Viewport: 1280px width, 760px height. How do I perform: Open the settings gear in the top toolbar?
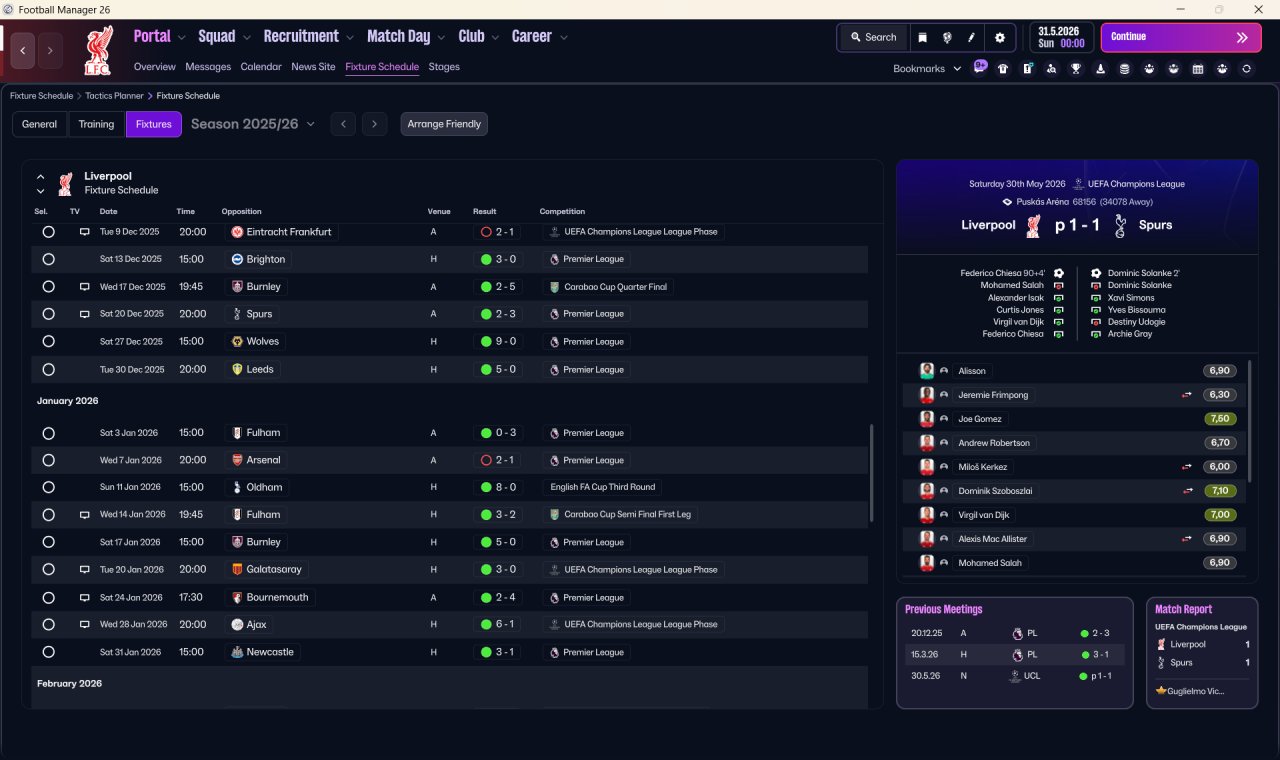(x=999, y=37)
